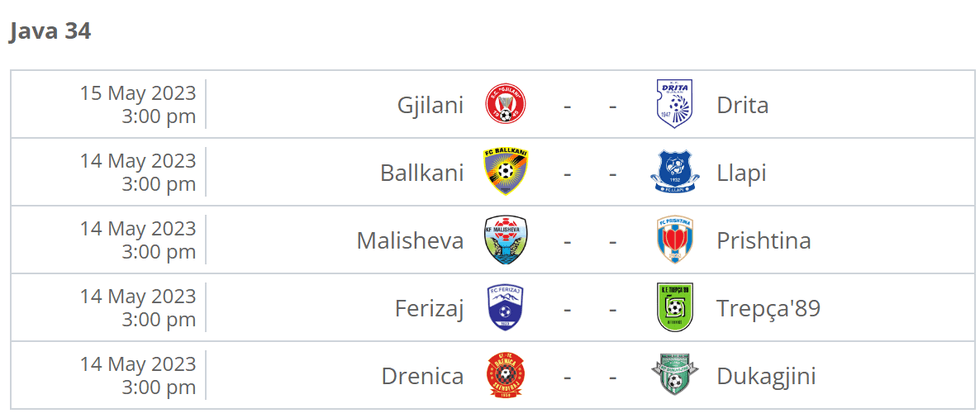Image resolution: width=980 pixels, height=413 pixels.
Task: Open the Gjilani team name link
Action: point(429,105)
